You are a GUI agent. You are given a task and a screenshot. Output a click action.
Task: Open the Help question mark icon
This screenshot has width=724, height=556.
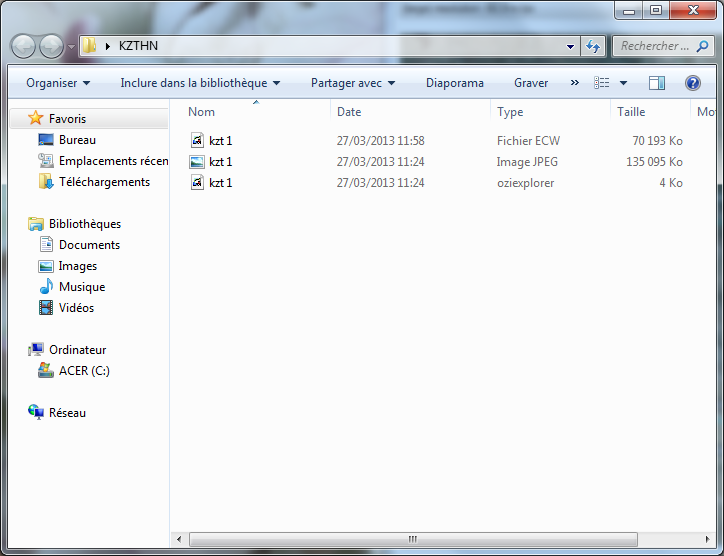692,83
